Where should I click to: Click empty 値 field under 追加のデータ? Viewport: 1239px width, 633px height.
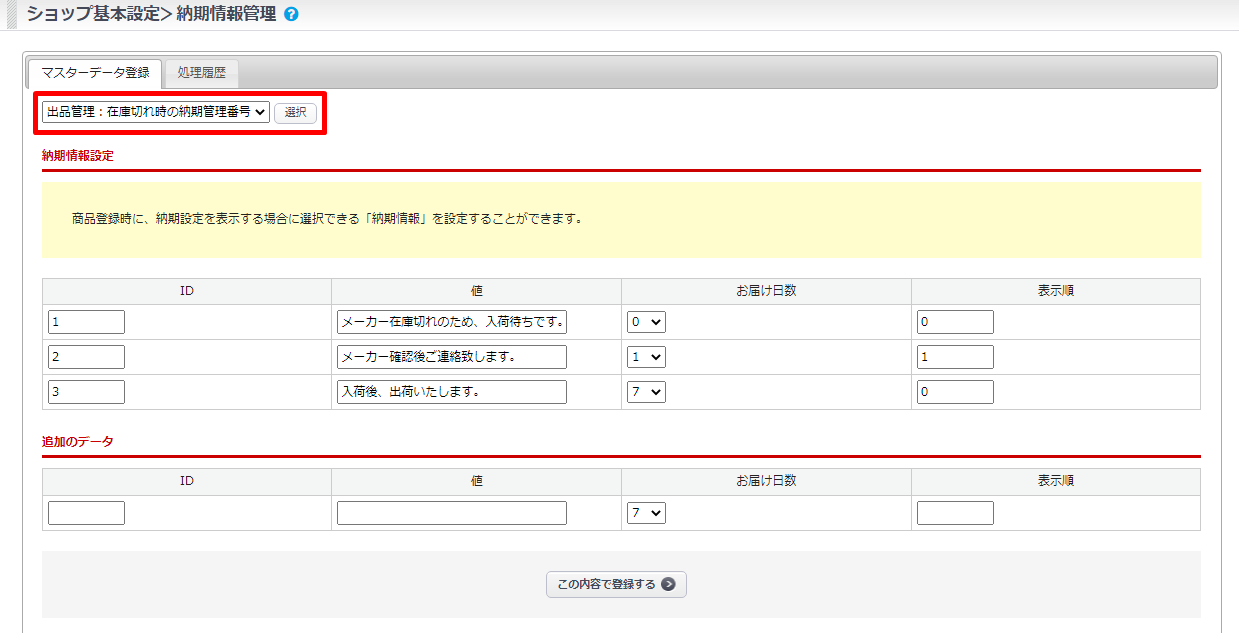pos(452,513)
